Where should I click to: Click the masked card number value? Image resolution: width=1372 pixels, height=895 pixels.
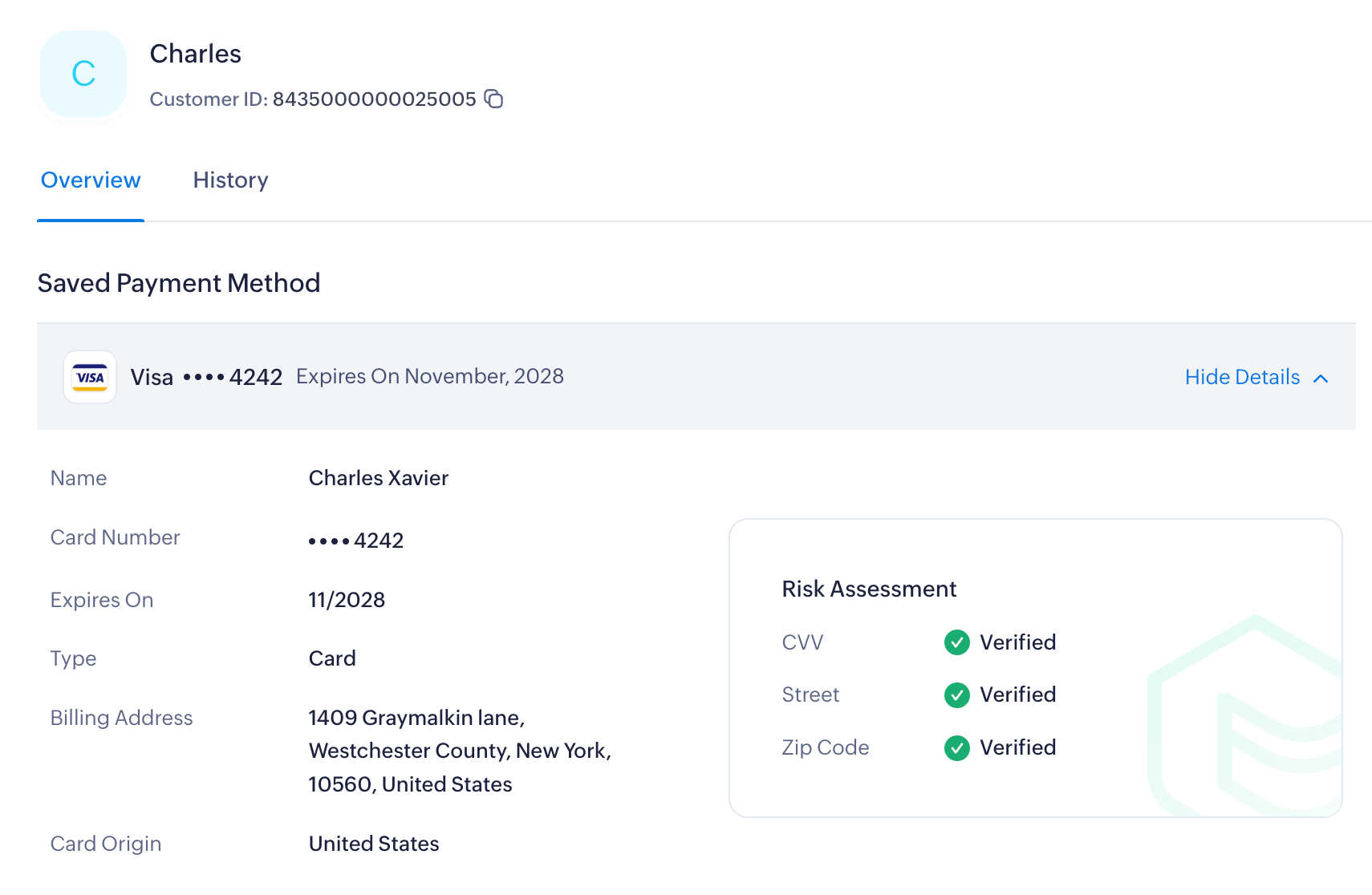pos(355,541)
